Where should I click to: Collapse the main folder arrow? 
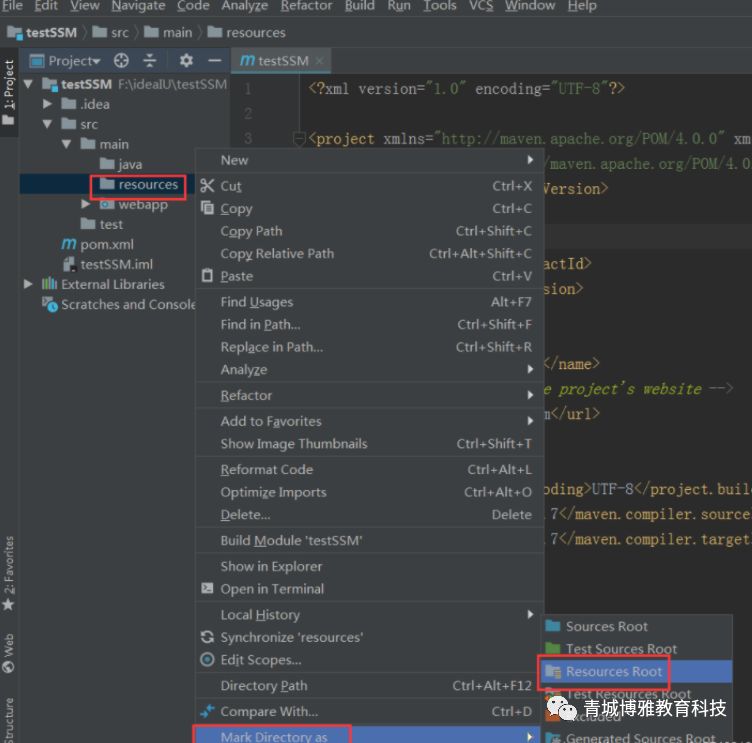pos(66,144)
